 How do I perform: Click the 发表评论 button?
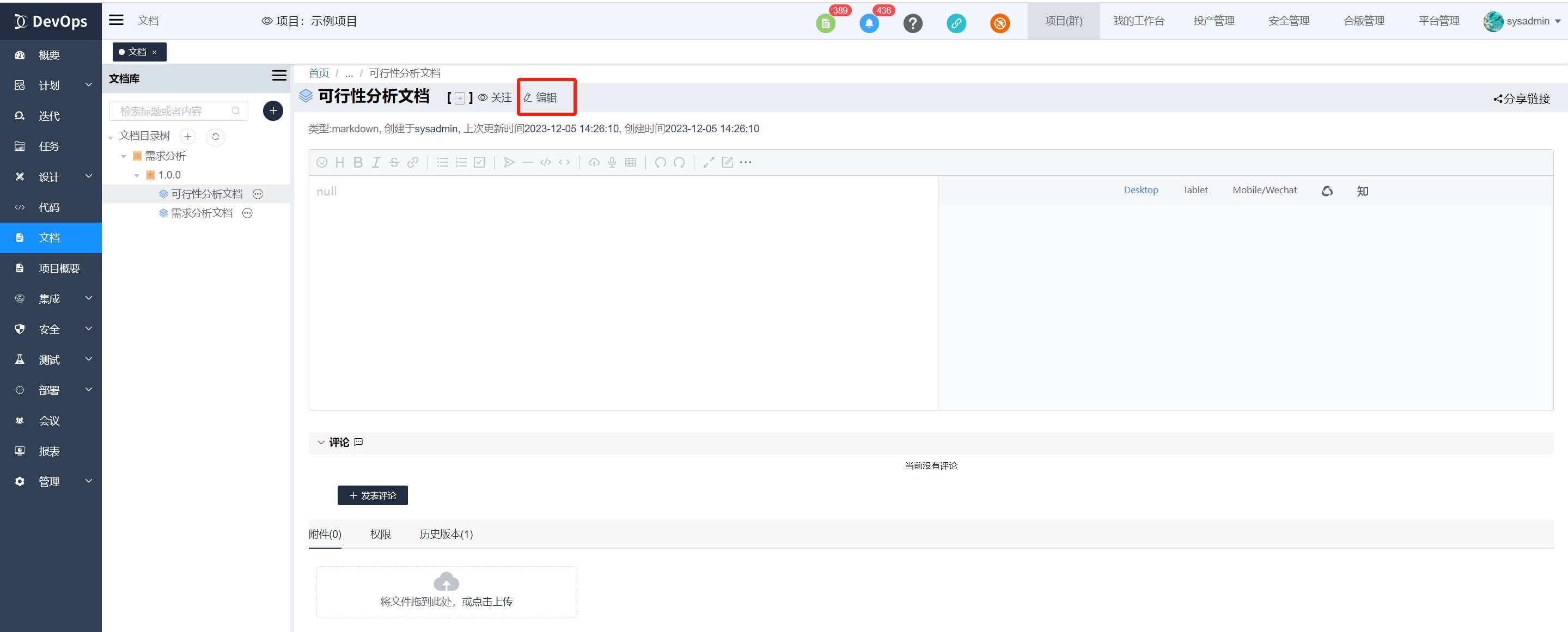pos(373,496)
